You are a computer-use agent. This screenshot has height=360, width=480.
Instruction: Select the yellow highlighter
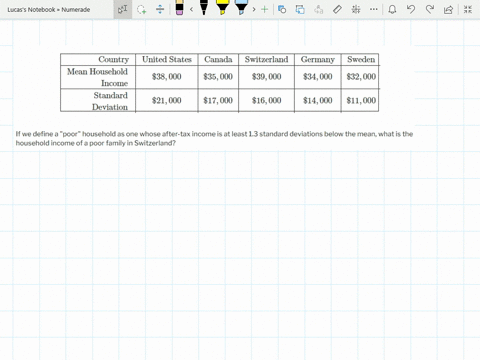222,8
